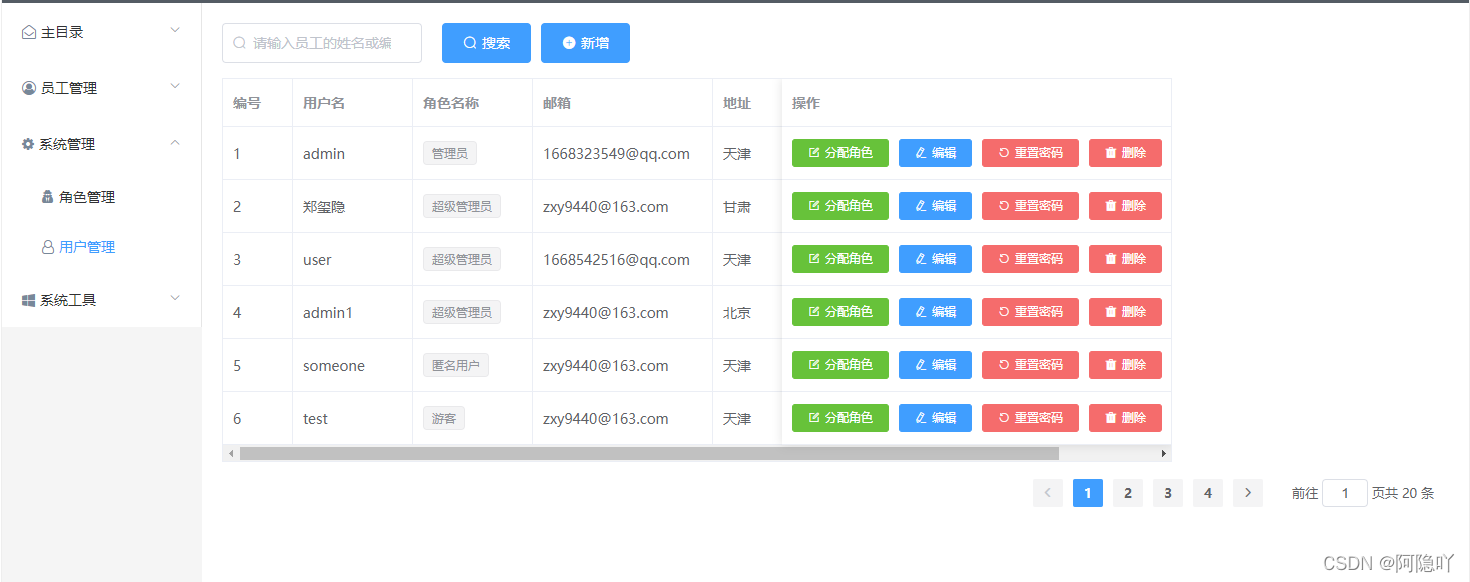Collapse the 系统管理 chevron arrow

click(x=175, y=143)
